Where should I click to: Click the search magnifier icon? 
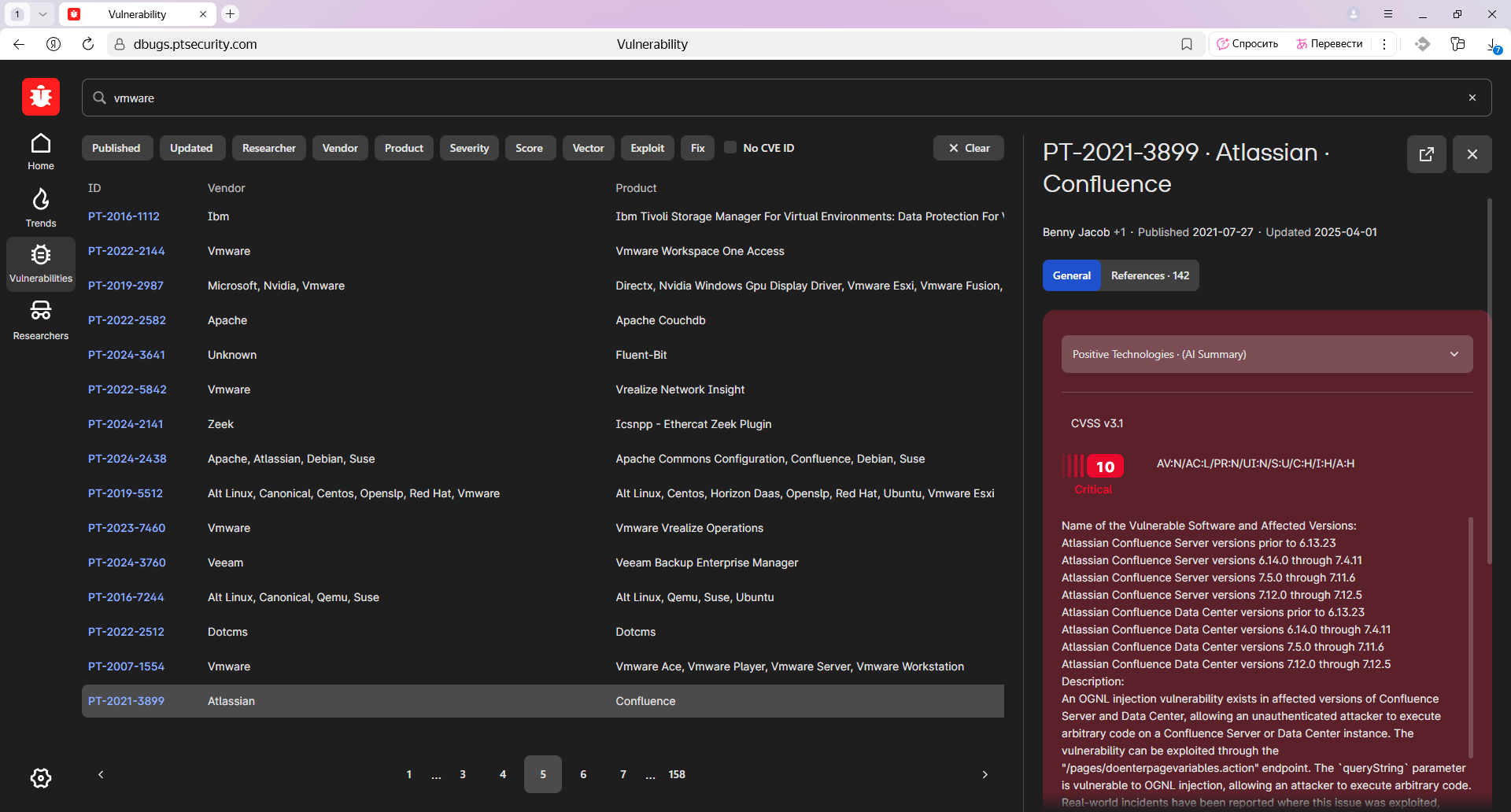[x=100, y=98]
